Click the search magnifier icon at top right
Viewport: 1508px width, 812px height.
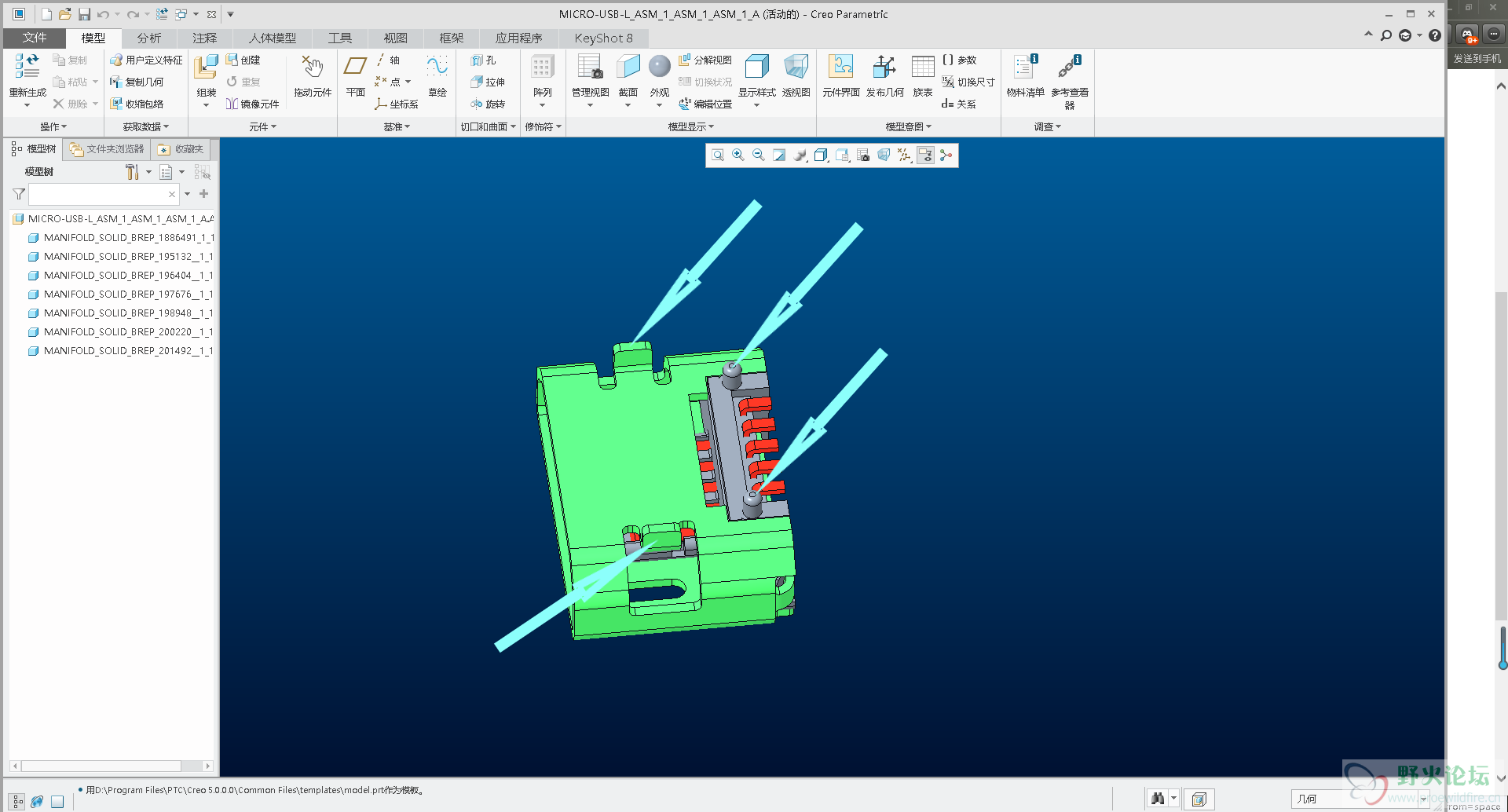tap(1385, 35)
